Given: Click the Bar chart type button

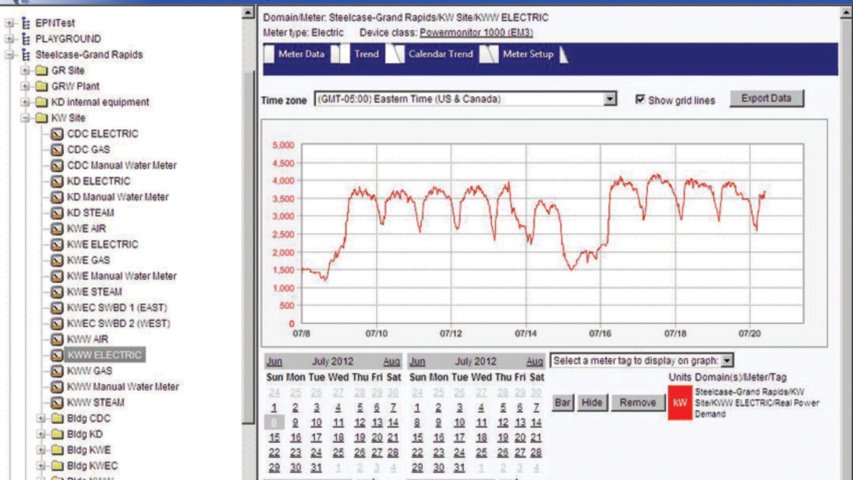Looking at the screenshot, I should coord(562,403).
